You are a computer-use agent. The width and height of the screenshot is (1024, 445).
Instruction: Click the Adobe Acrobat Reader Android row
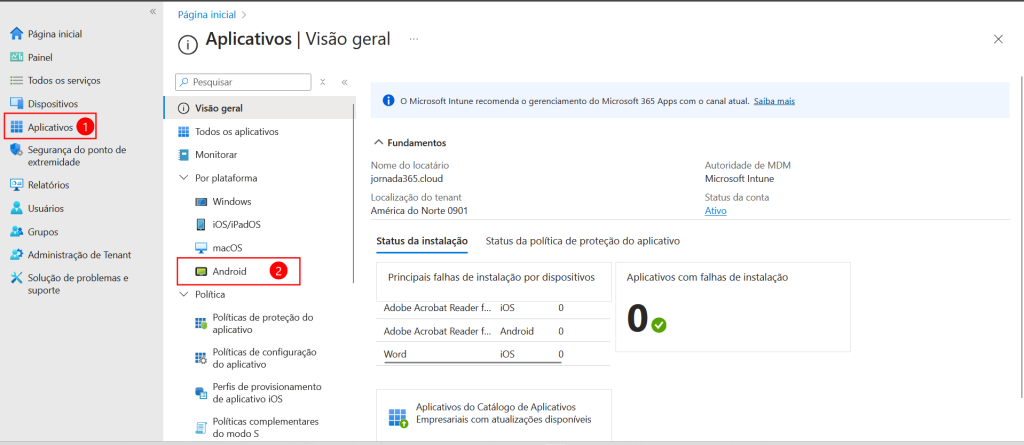(493, 331)
